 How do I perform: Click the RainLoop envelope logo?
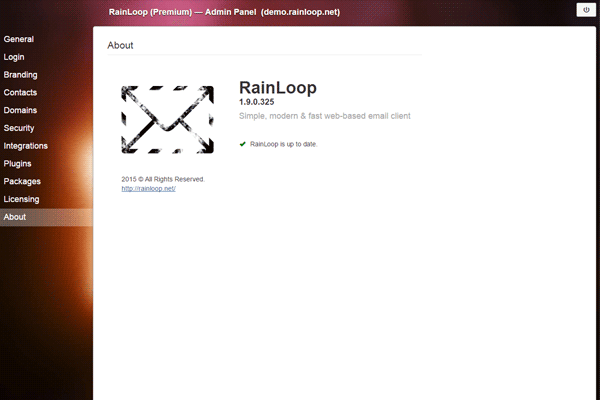167,120
